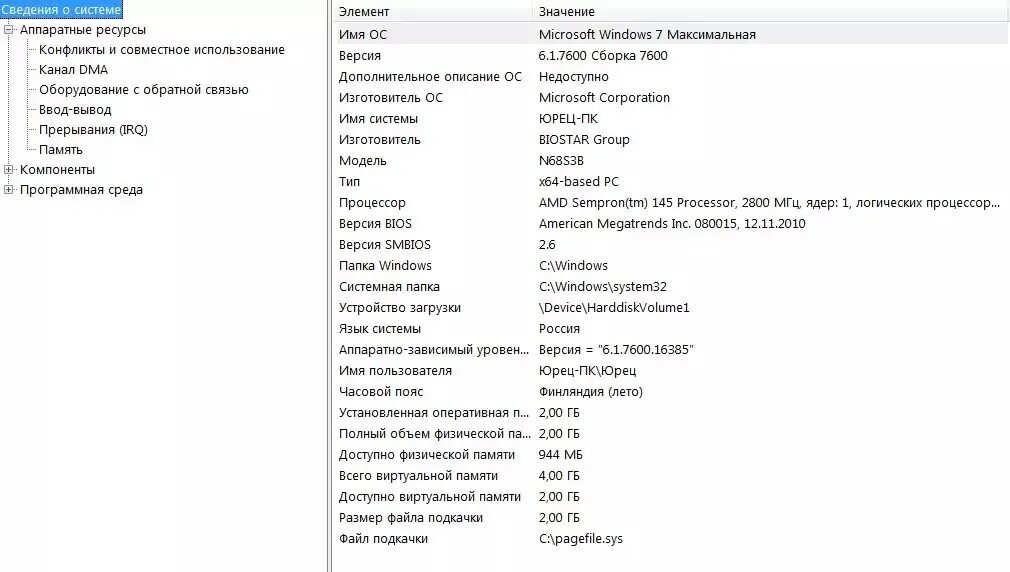This screenshot has height=572, width=1010.
Task: Collapse the Аппаратные ресурсы tree node
Action: [x=9, y=30]
